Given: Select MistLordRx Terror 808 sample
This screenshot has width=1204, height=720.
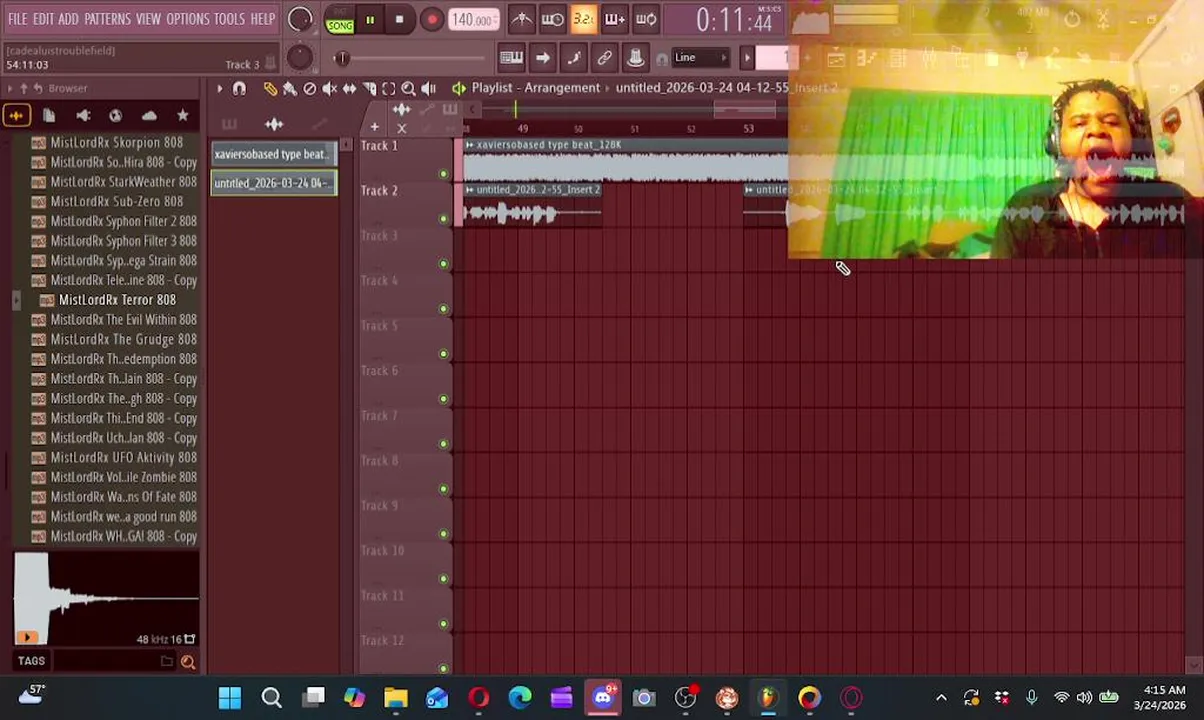Looking at the screenshot, I should [117, 300].
